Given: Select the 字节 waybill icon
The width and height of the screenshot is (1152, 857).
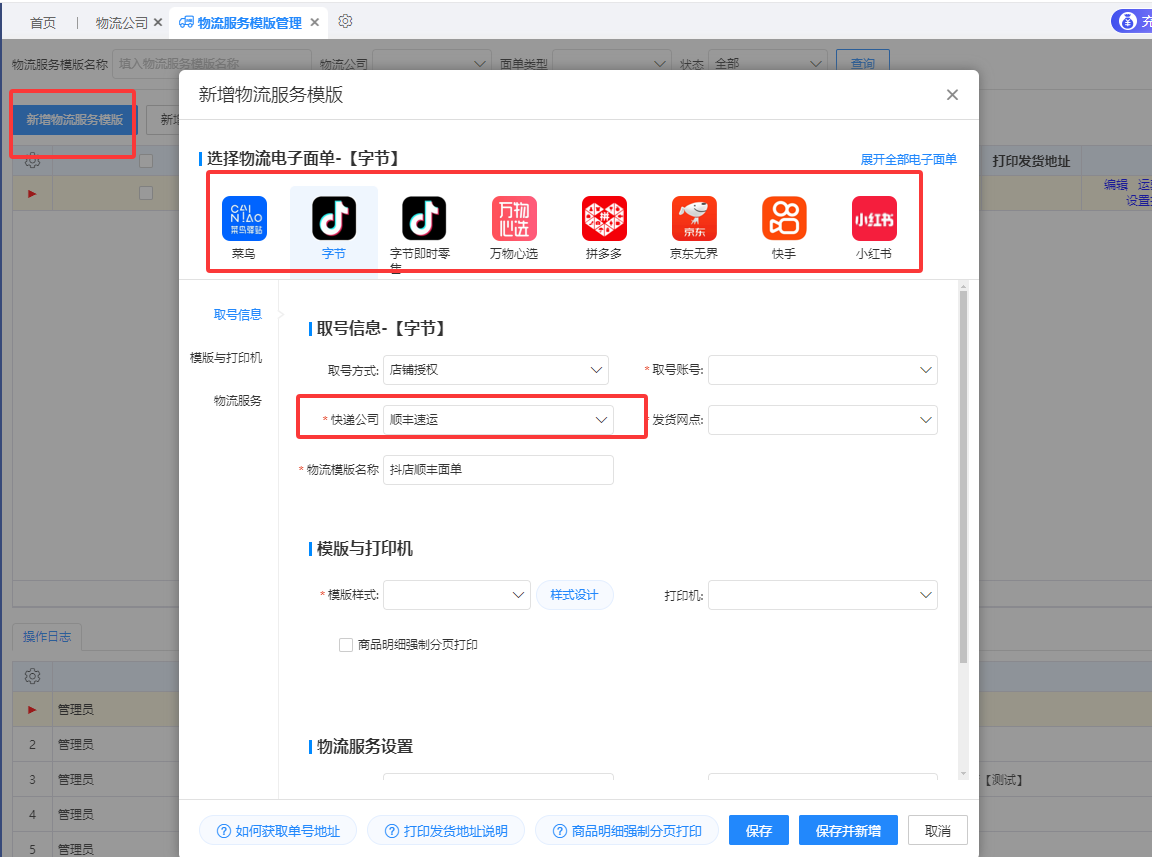Looking at the screenshot, I should [334, 218].
